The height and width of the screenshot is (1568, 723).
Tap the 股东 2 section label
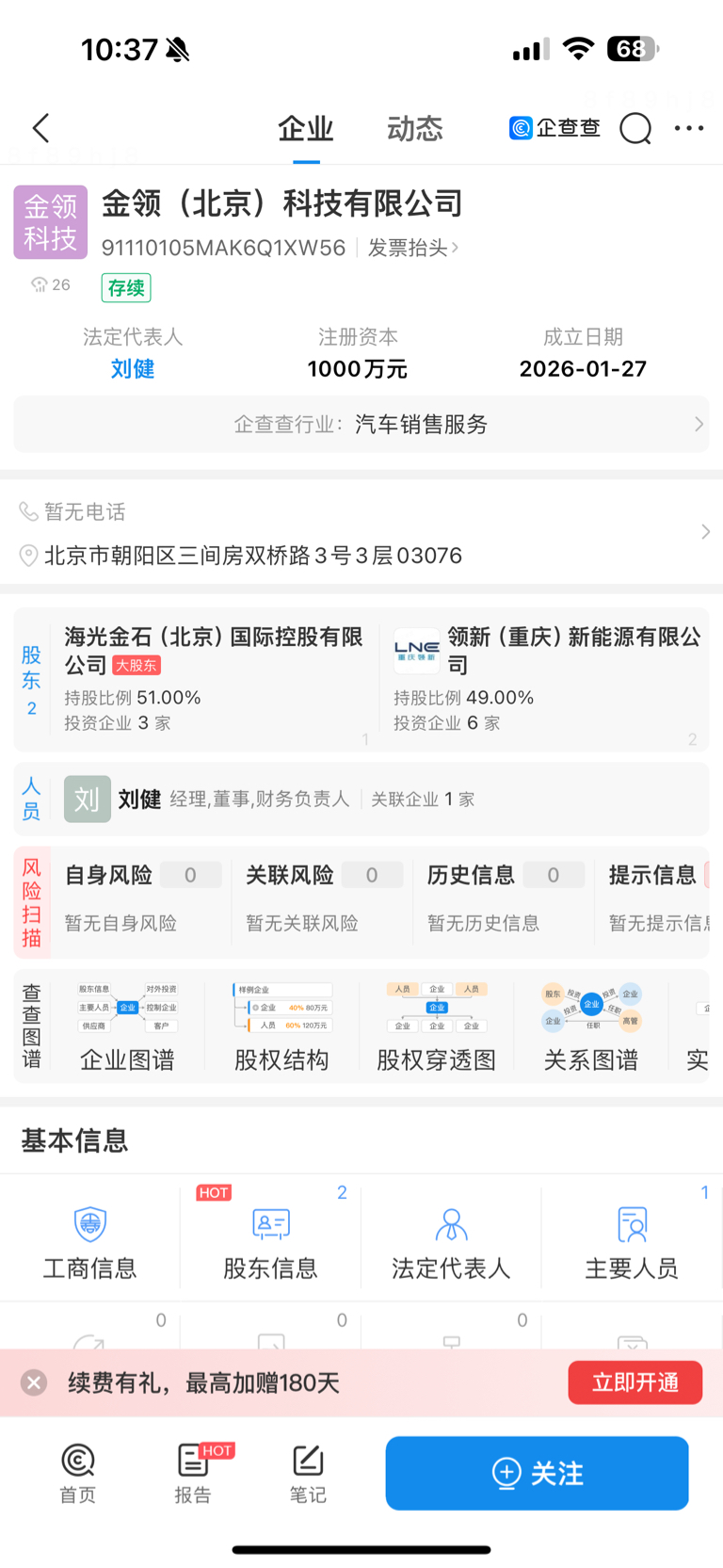pos(31,680)
